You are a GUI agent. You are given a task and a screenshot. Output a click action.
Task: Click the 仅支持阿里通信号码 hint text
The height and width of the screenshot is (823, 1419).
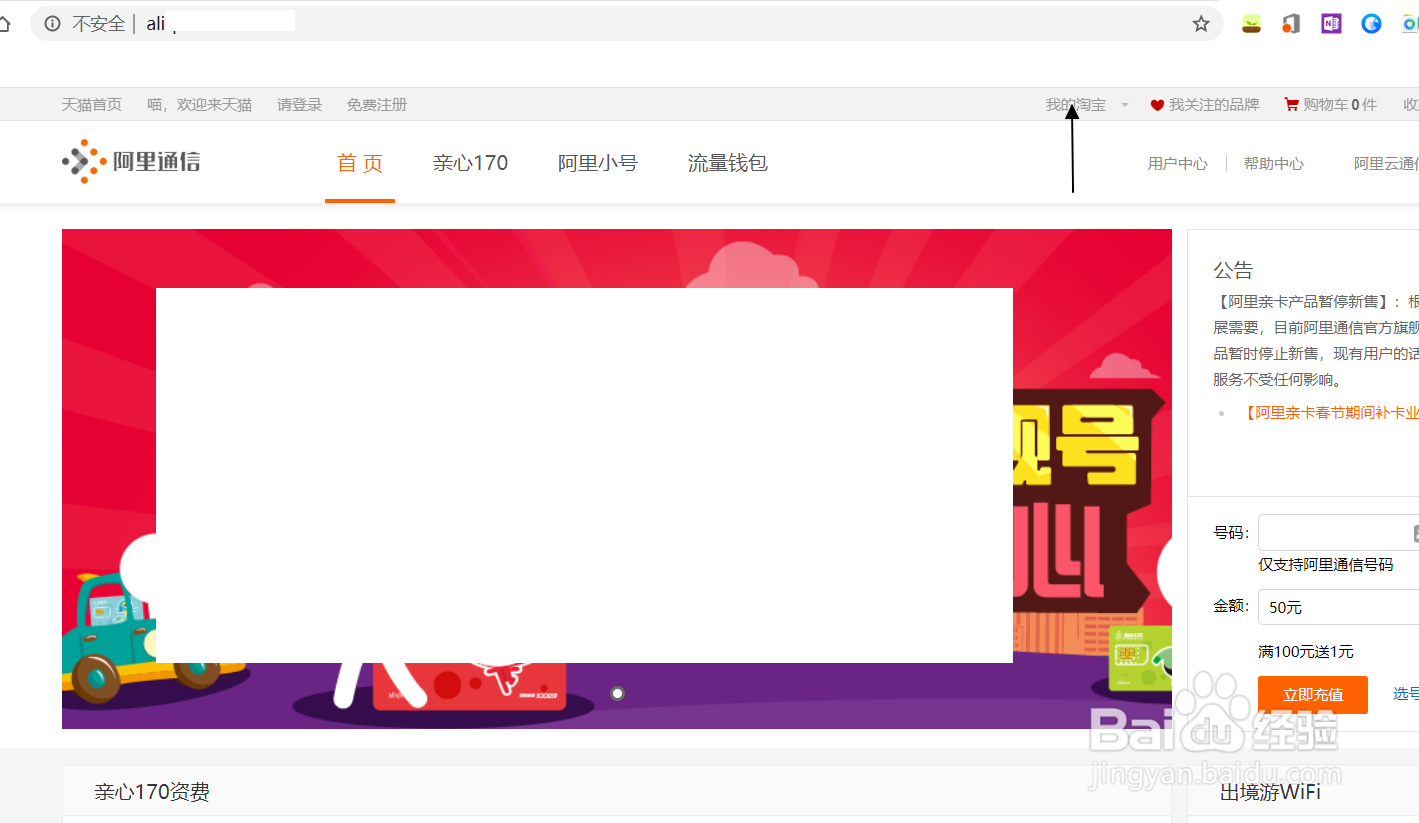point(1325,565)
